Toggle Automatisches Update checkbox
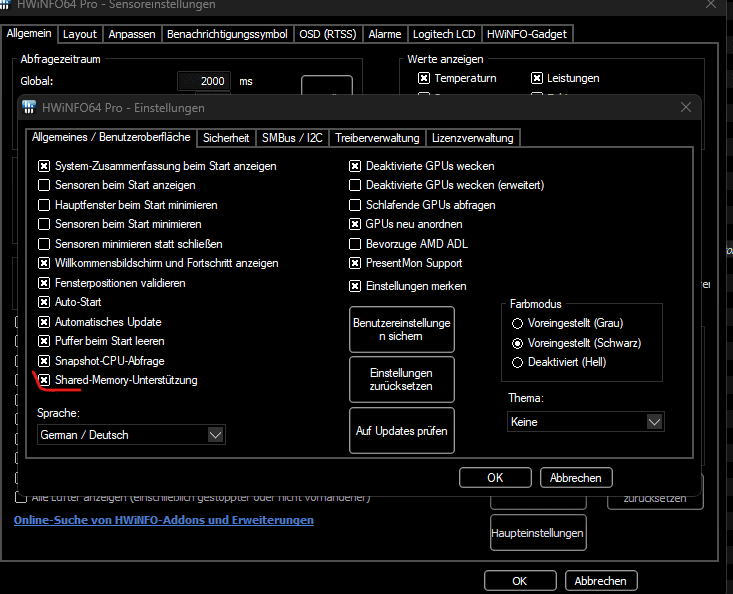The image size is (733, 594). (44, 322)
